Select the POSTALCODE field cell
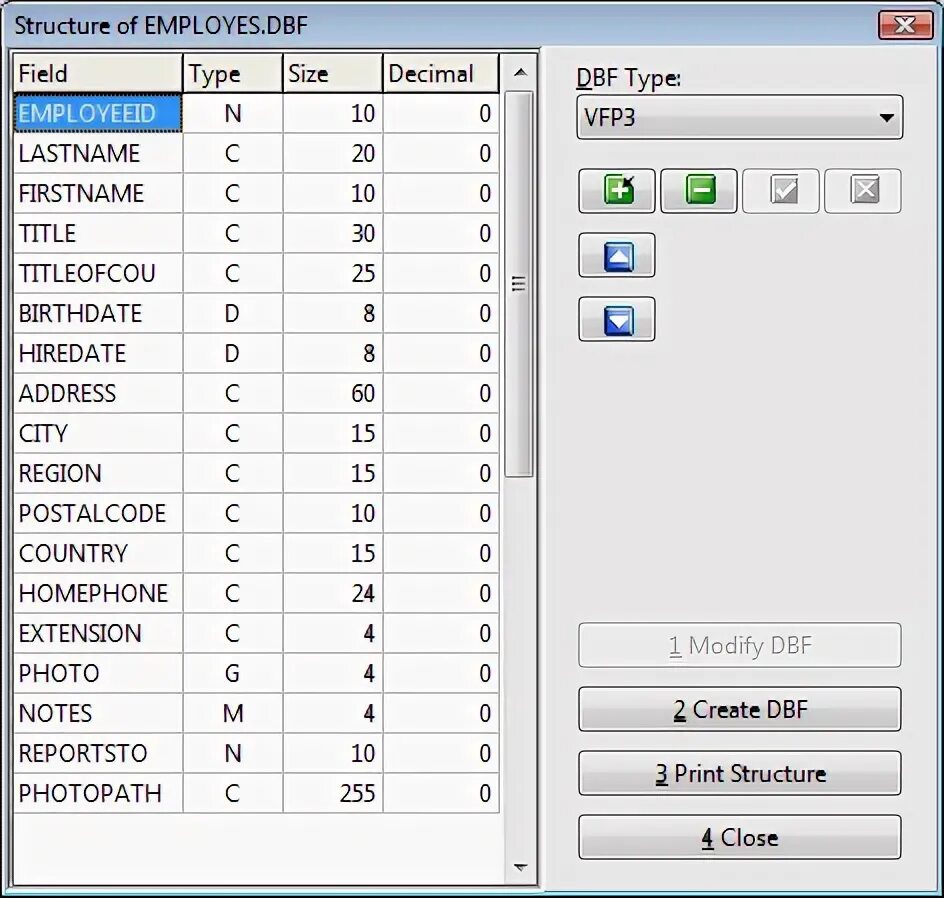944x898 pixels. coord(98,513)
